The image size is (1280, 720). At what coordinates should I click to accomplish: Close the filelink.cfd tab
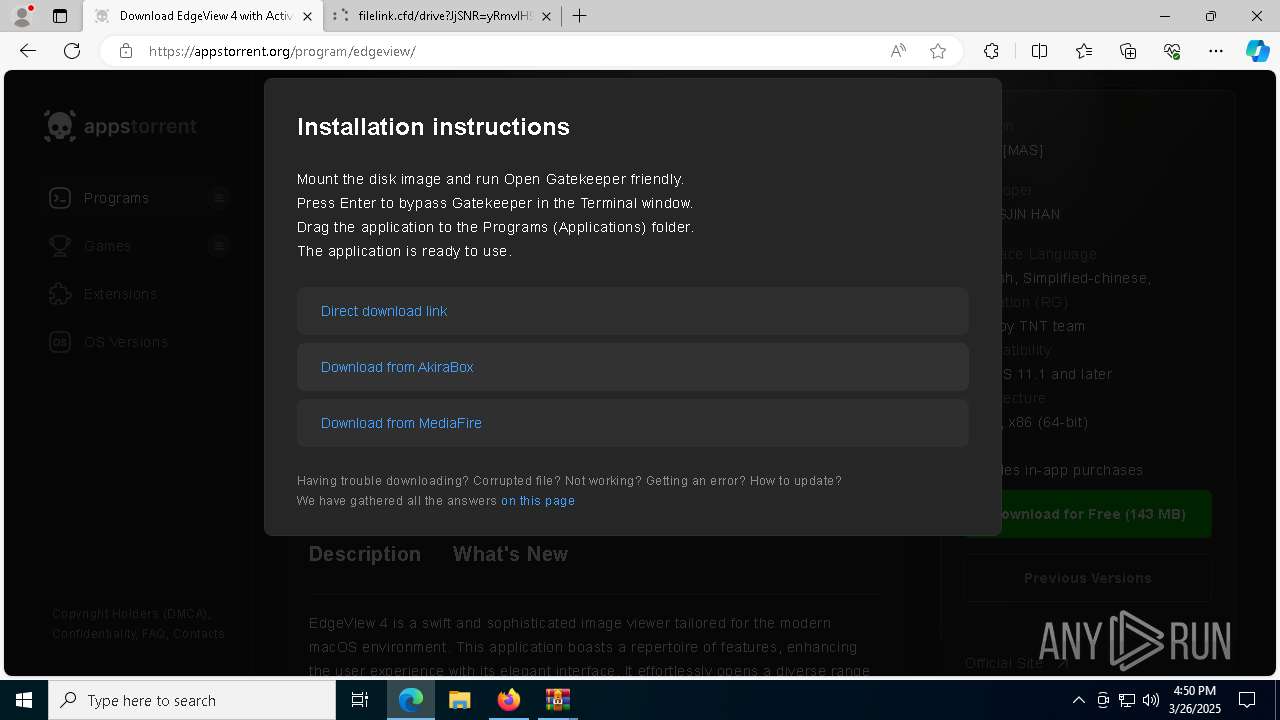[x=546, y=16]
